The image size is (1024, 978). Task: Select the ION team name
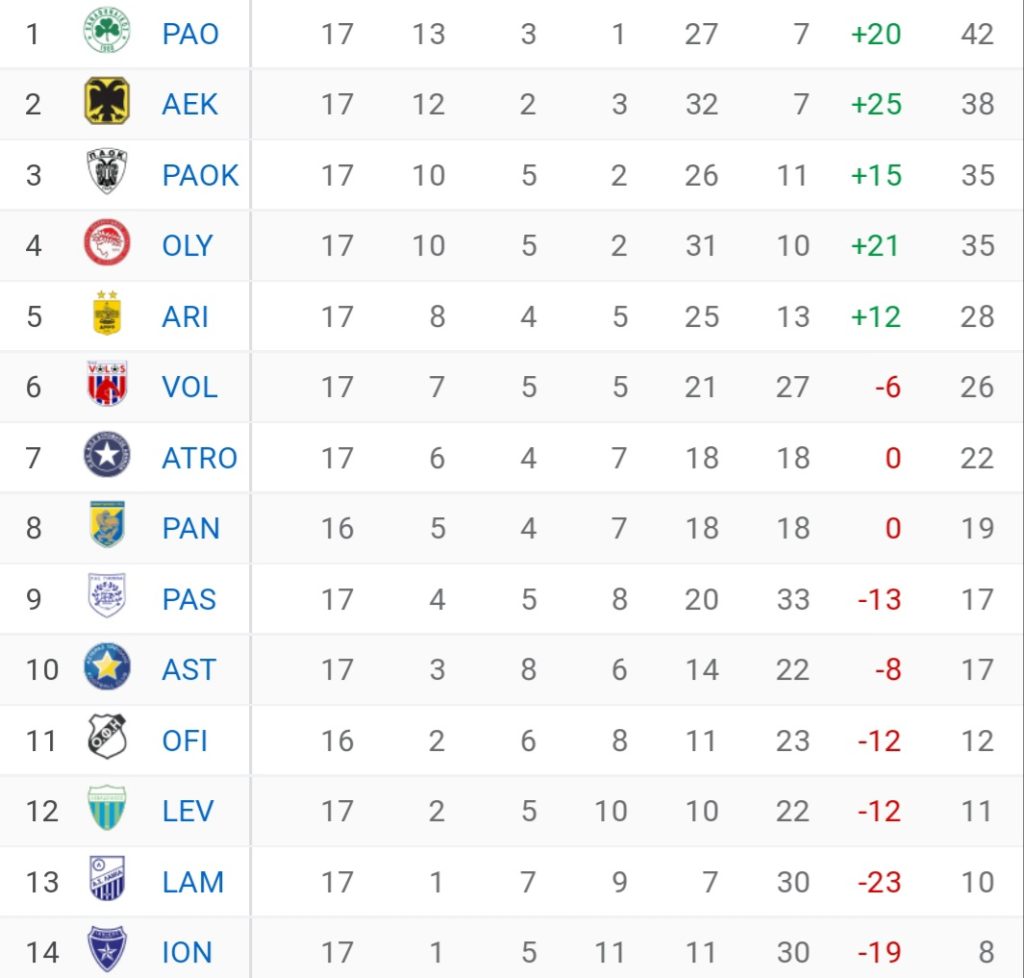(x=187, y=953)
